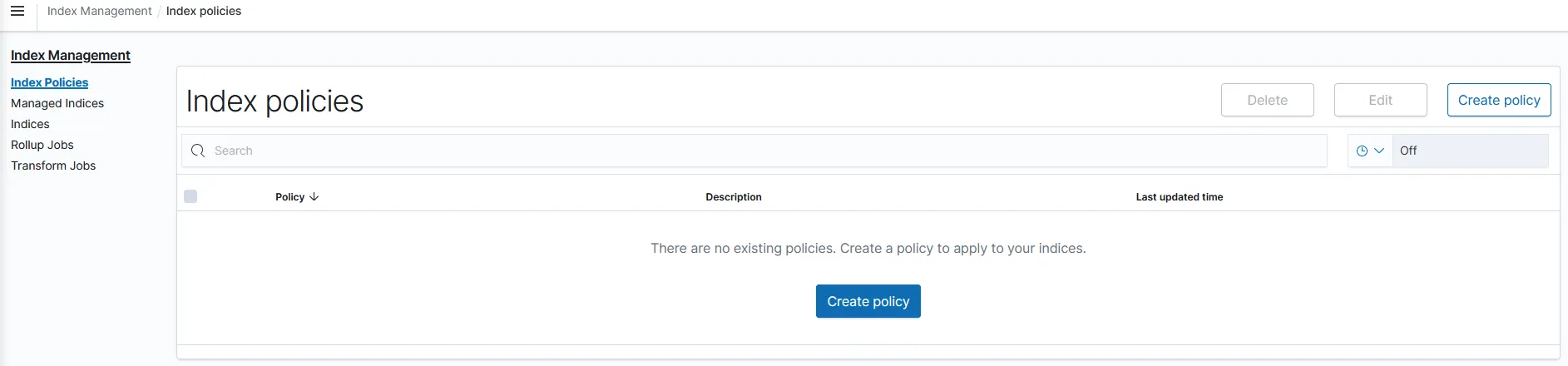Image resolution: width=1568 pixels, height=366 pixels.
Task: Click the Description column header
Action: coord(733,197)
